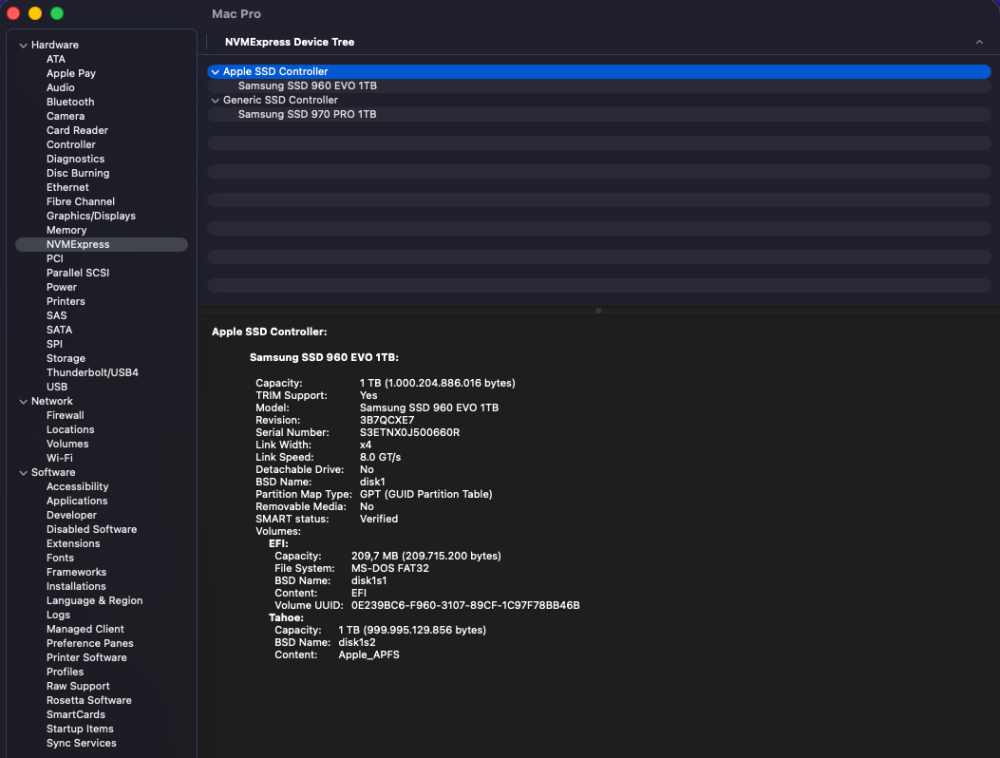Show Memory information
Viewport: 1000px width, 758px height.
click(66, 230)
